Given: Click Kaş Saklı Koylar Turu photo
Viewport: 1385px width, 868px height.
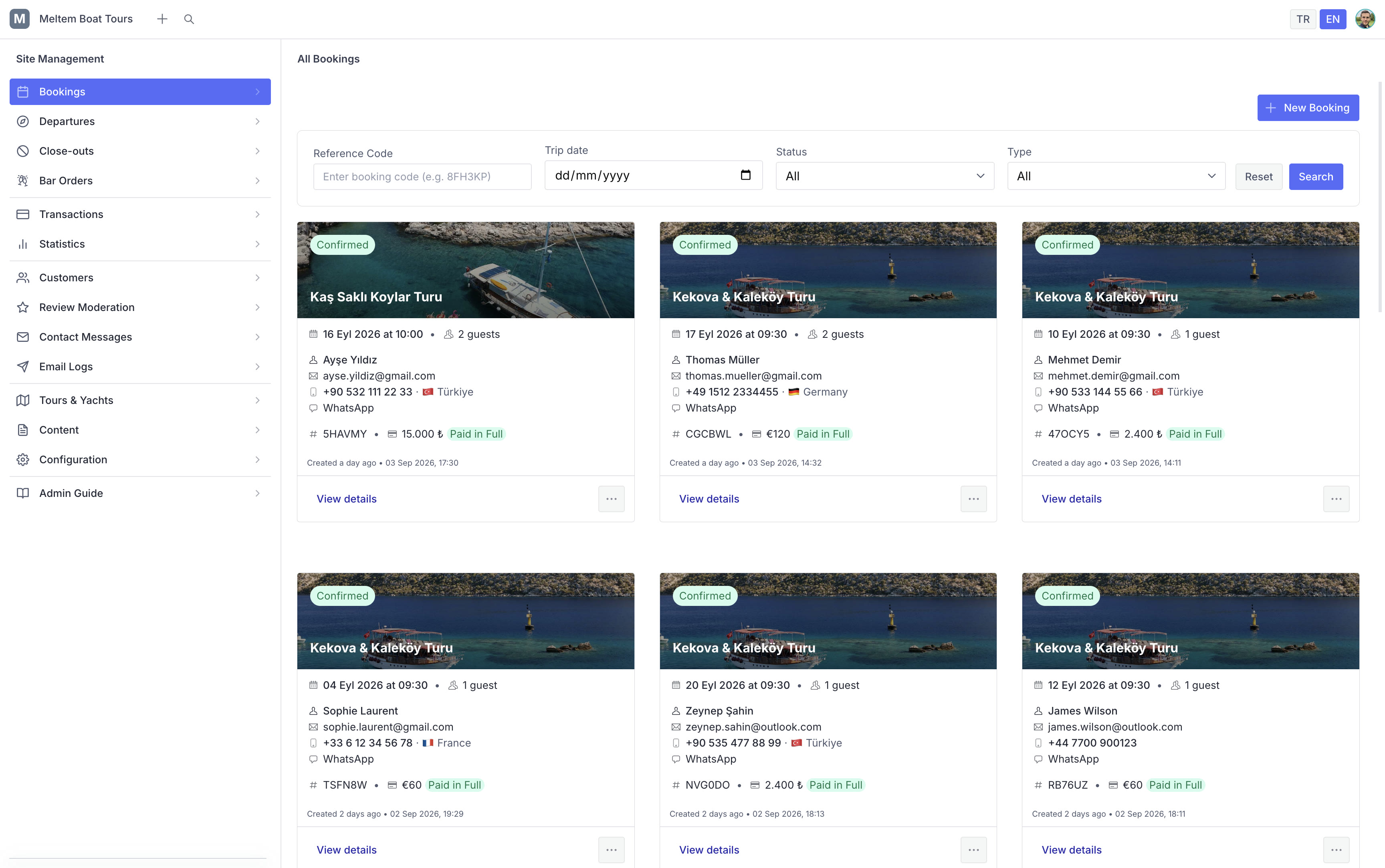Looking at the screenshot, I should tap(466, 270).
